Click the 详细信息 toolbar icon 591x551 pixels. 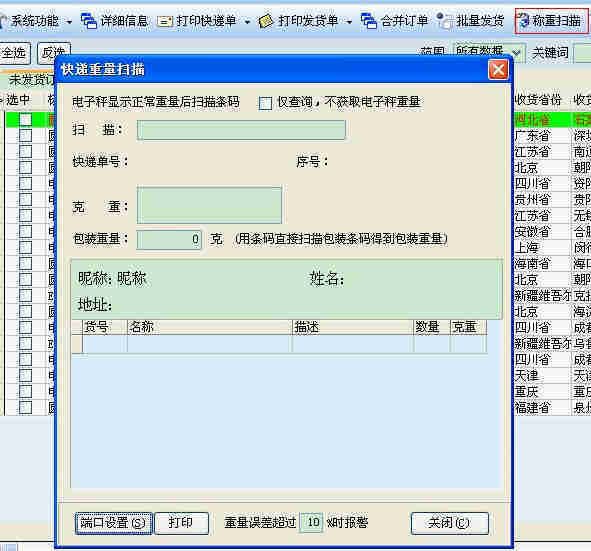tap(89, 21)
